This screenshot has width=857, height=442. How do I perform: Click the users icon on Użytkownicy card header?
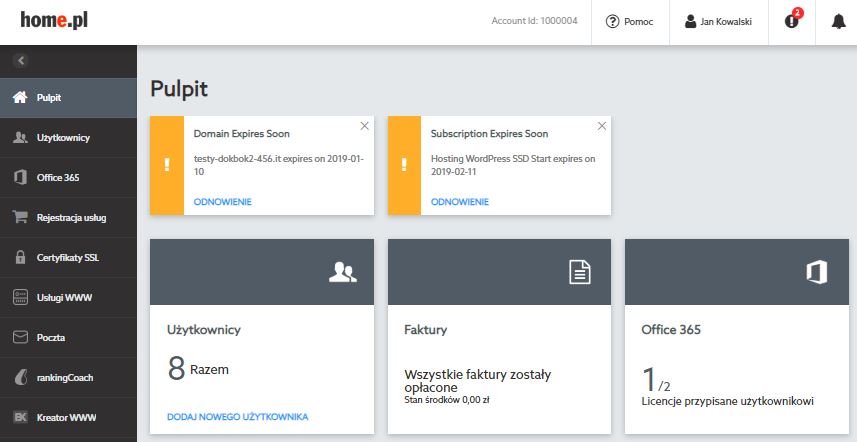(343, 272)
